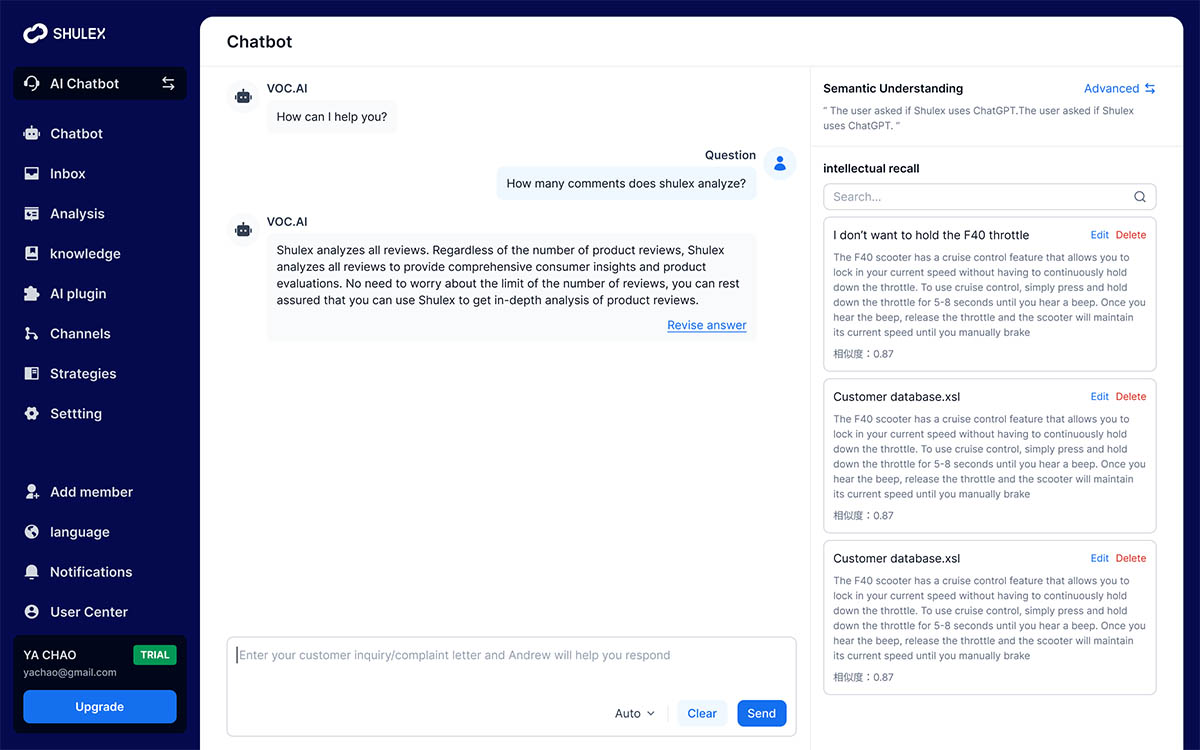Click the magnifier icon in recall search
The width and height of the screenshot is (1200, 750).
pyautogui.click(x=1140, y=197)
